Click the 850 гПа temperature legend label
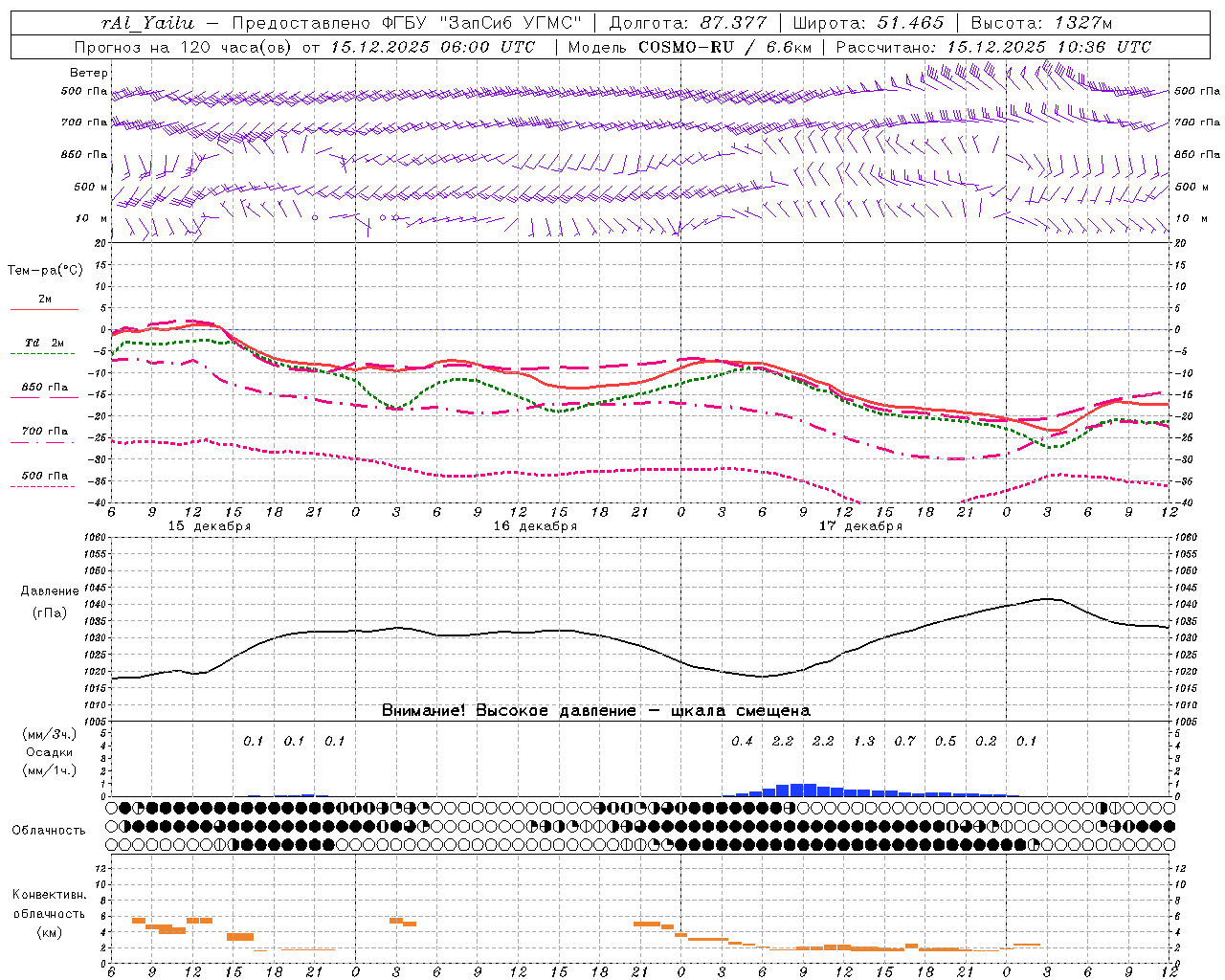 (x=45, y=388)
